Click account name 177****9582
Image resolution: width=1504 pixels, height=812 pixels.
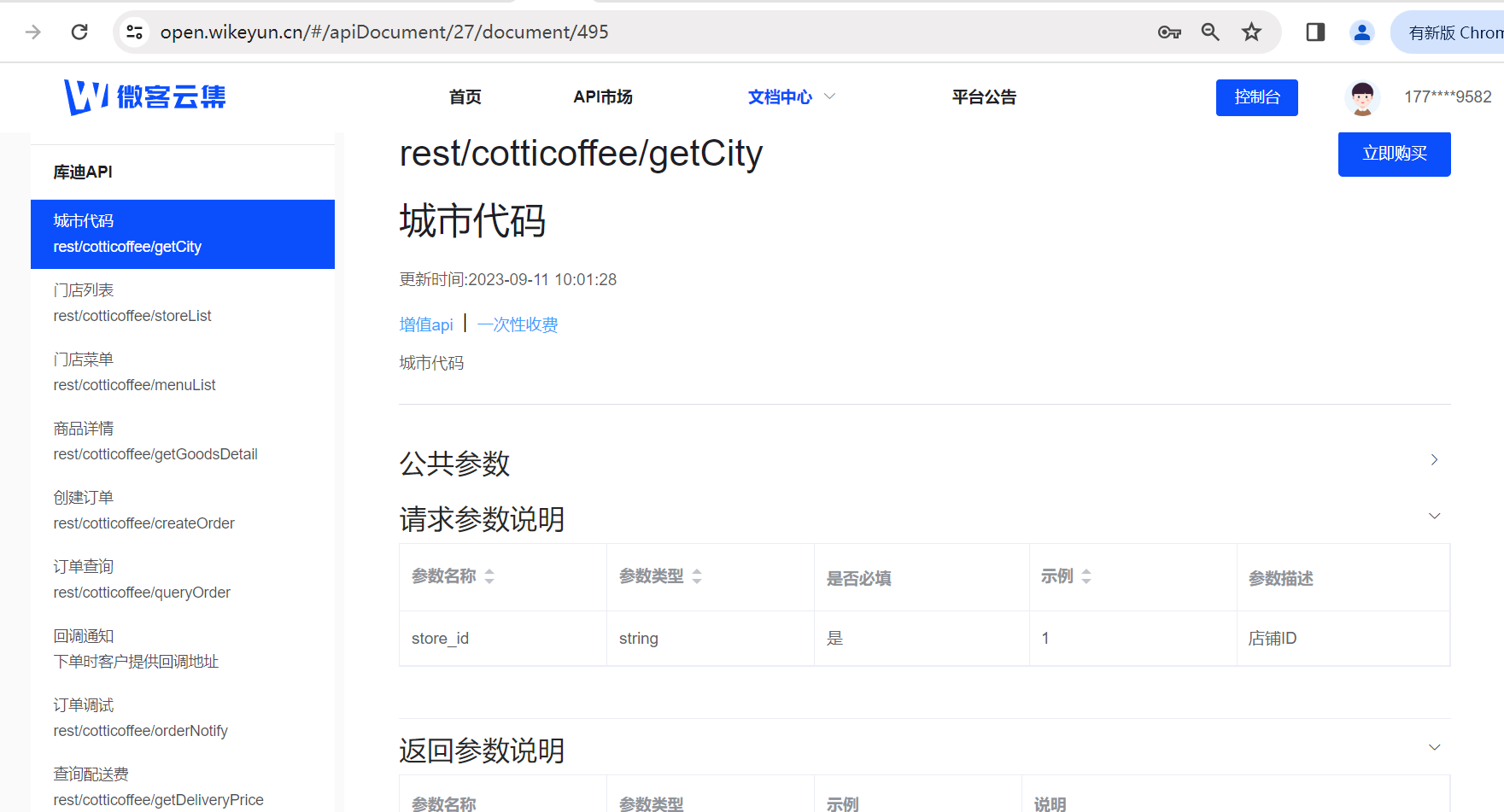(x=1448, y=97)
